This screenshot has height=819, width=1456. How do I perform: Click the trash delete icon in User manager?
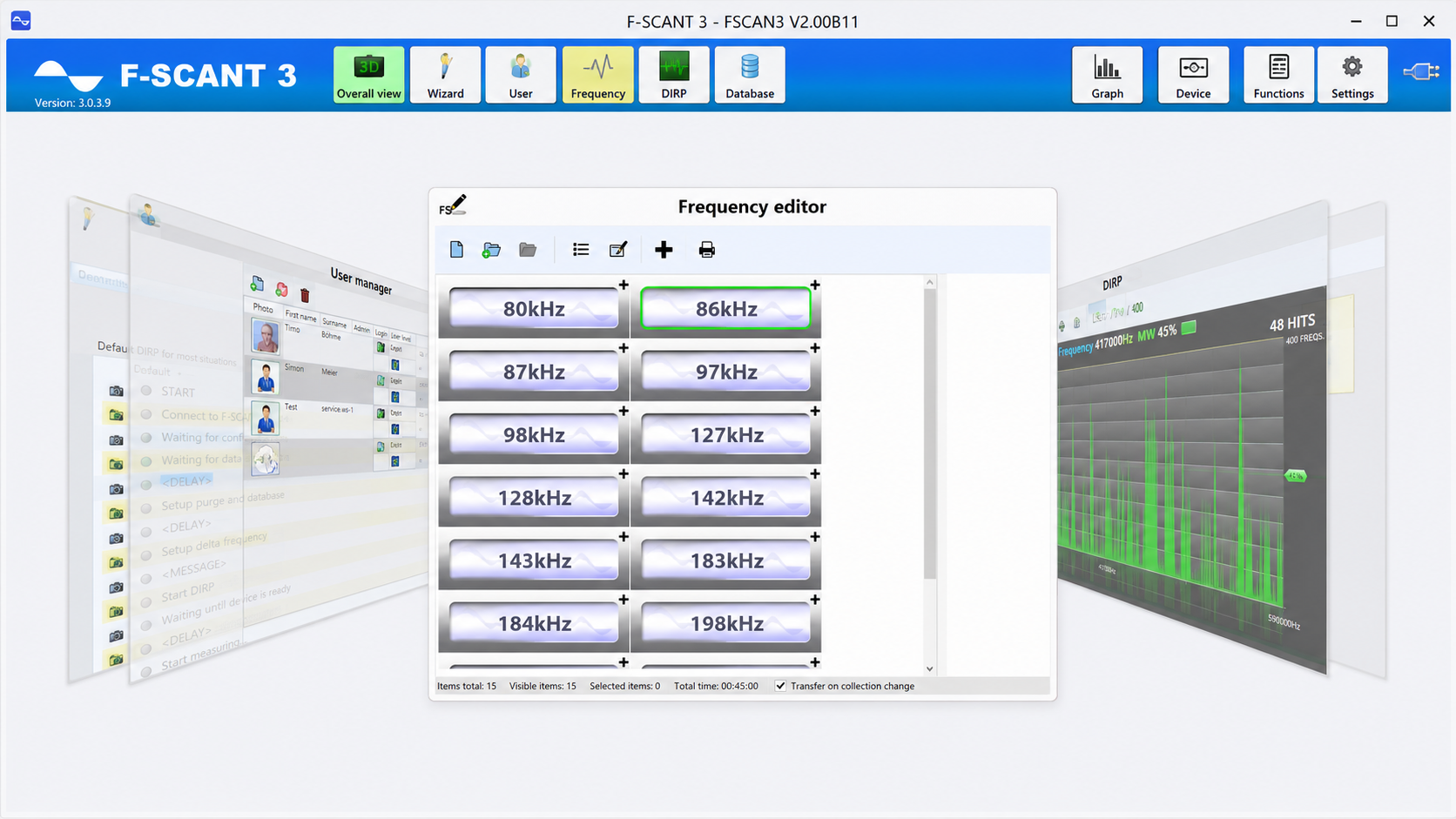coord(305,295)
